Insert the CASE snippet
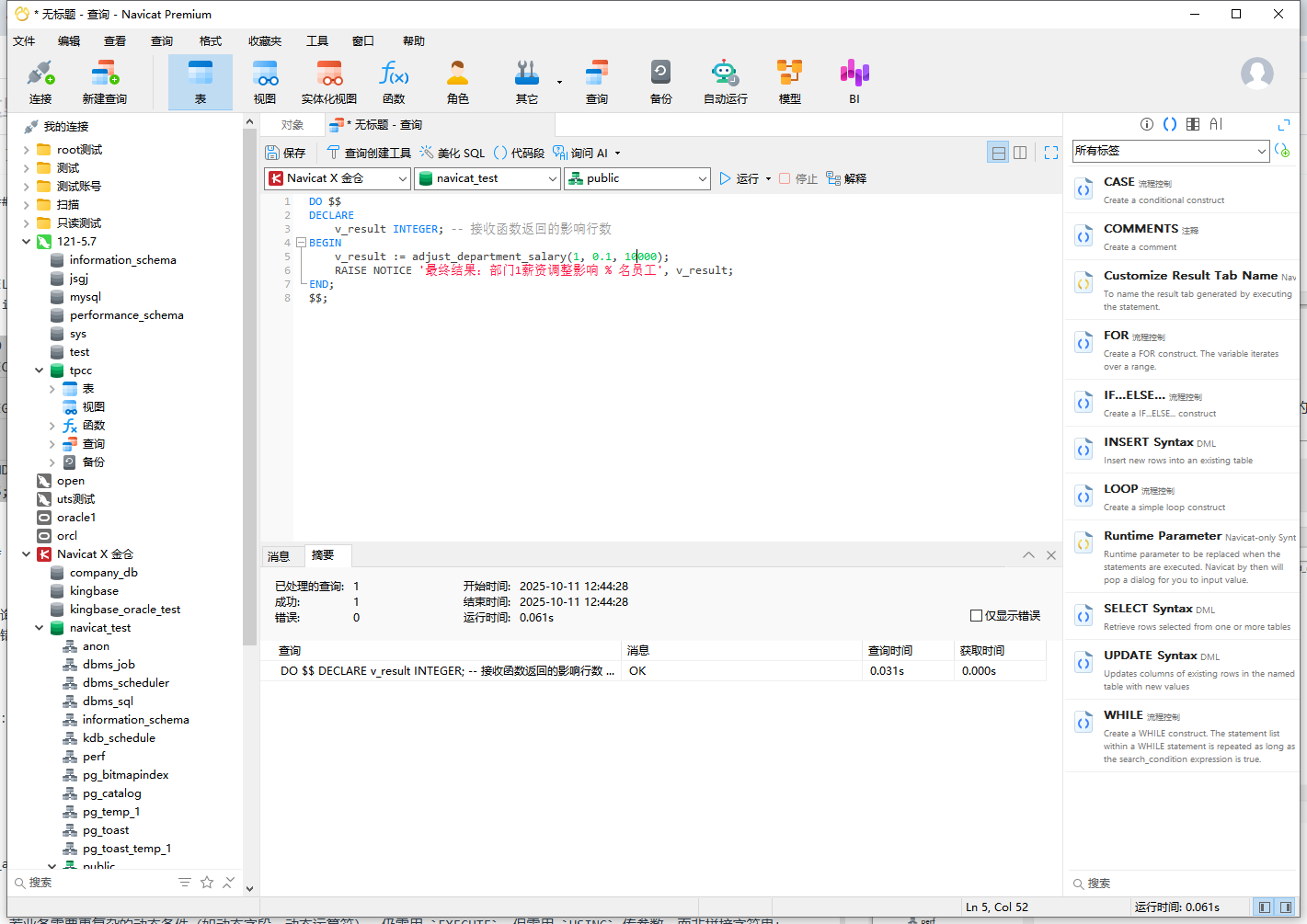This screenshot has height=924, width=1307. click(x=1183, y=190)
